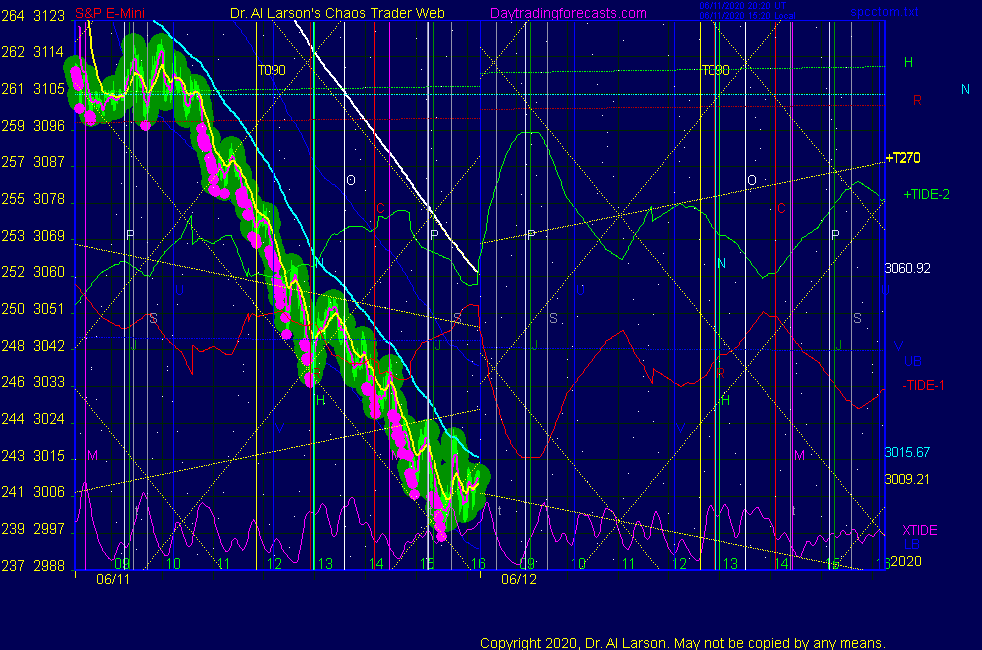Screen dimensions: 982x650
Task: Click the 250 axis value
Action: click(x=13, y=309)
